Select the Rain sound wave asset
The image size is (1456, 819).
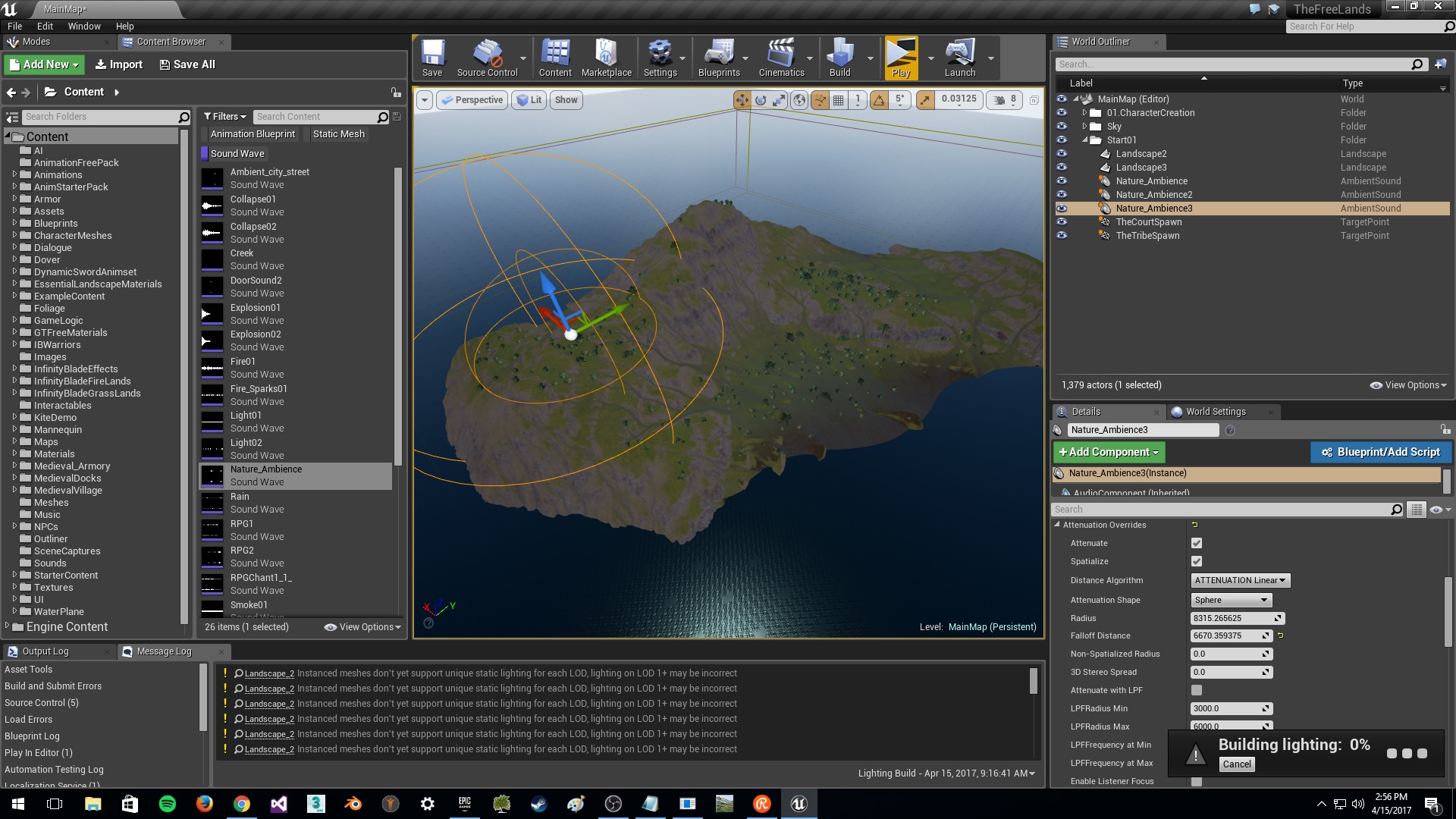point(296,503)
